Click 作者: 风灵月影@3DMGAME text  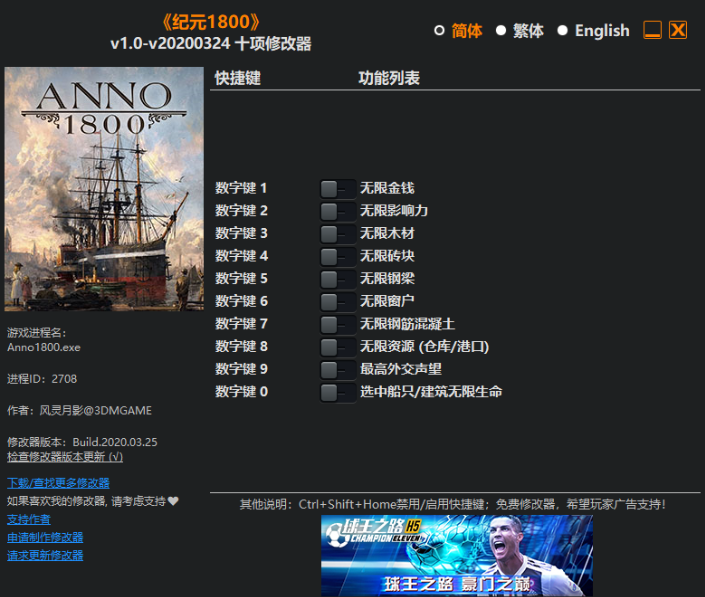pos(79,410)
